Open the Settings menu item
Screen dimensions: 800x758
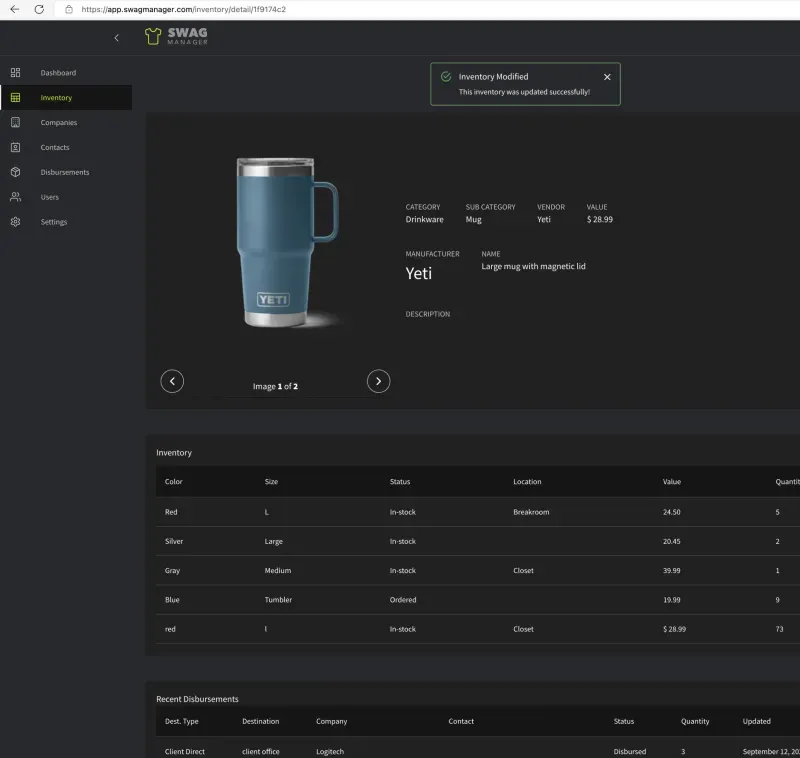pos(54,222)
